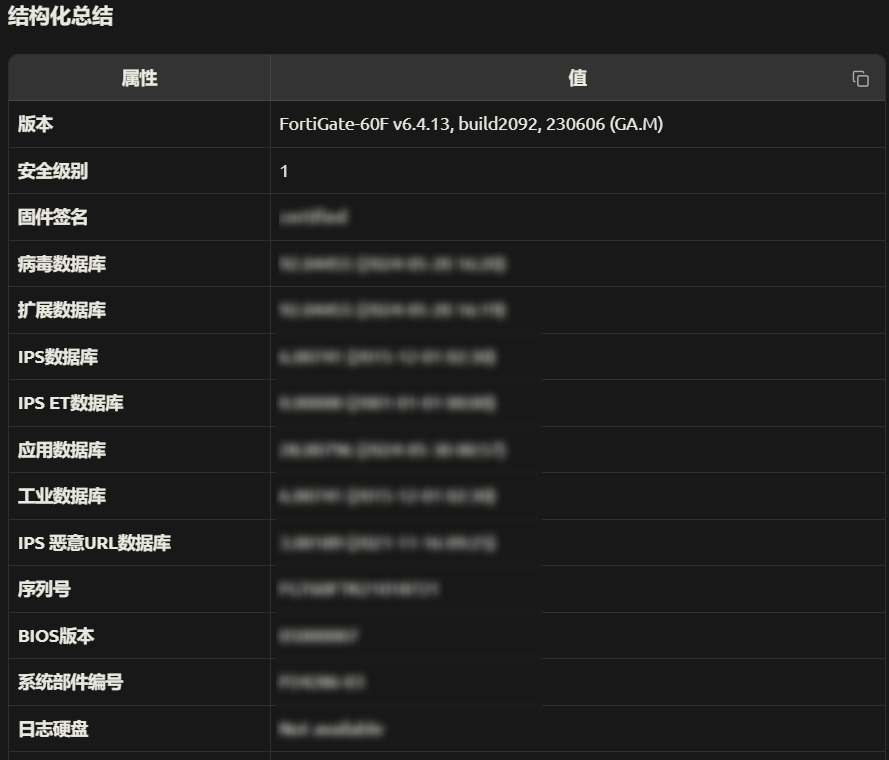
Task: Copy the table using the copy icon
Action: point(860,79)
